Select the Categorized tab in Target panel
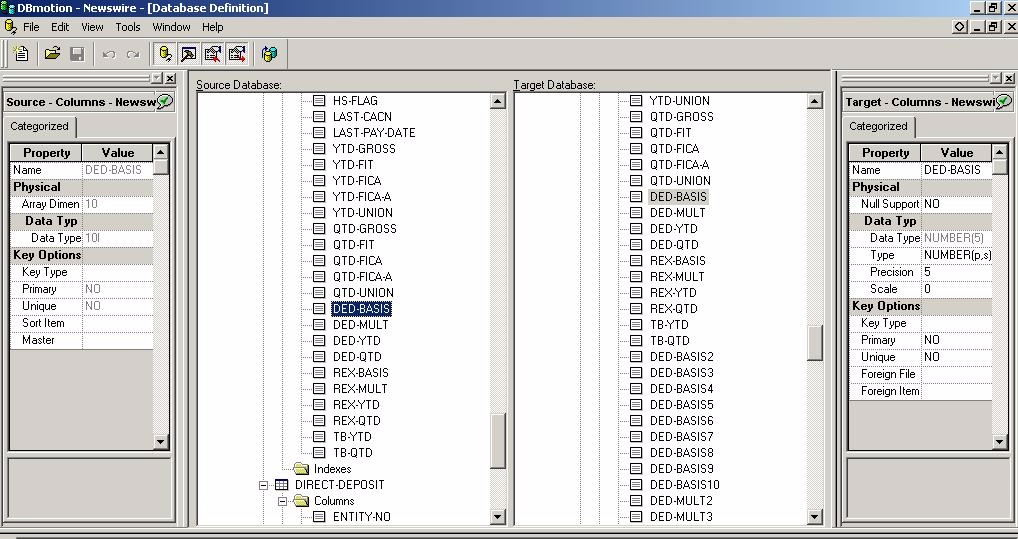This screenshot has width=1018, height=539. pyautogui.click(x=878, y=127)
